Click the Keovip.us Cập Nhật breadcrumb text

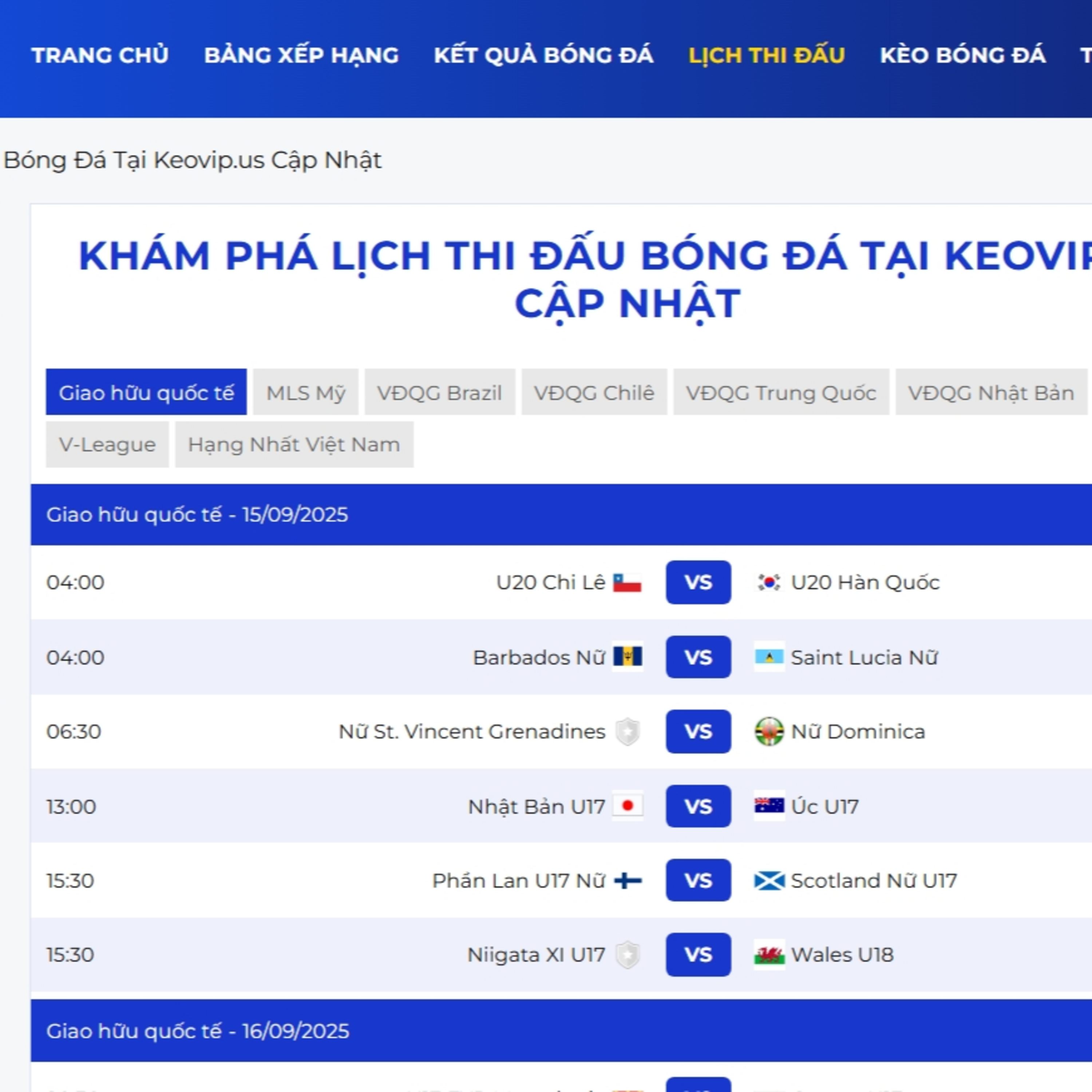tap(267, 161)
